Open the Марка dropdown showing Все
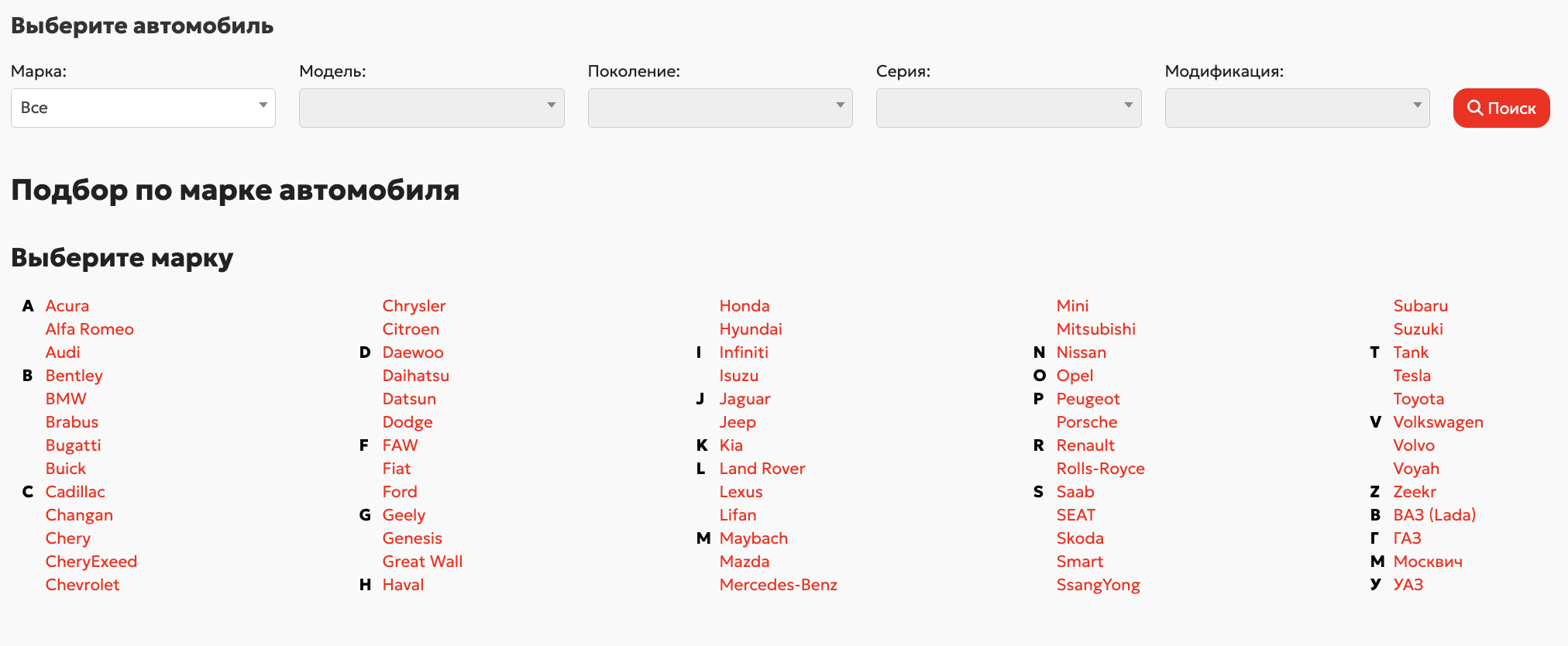Screen dimensions: 1568x646 (x=143, y=108)
